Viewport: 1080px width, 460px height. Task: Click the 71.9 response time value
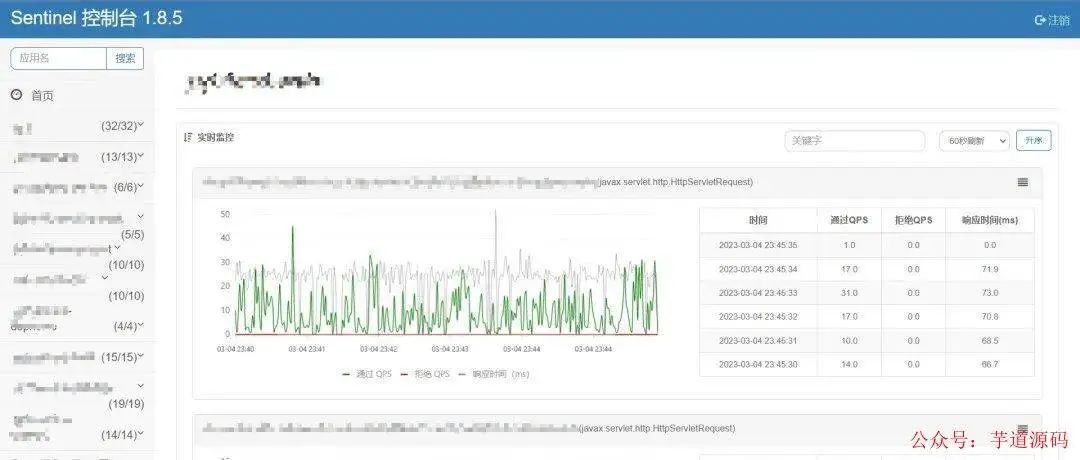click(990, 269)
